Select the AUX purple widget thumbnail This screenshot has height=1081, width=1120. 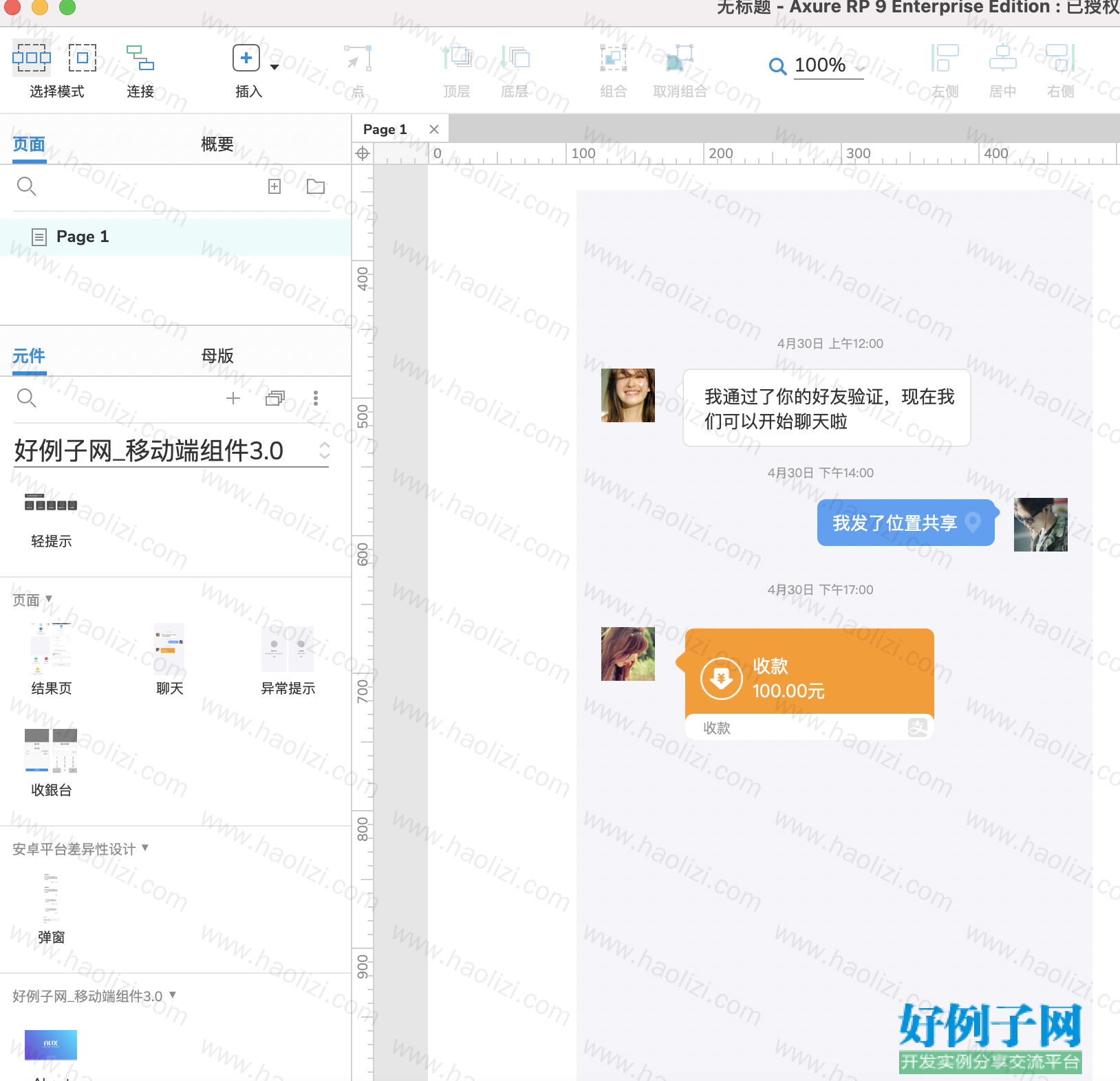coord(51,1045)
